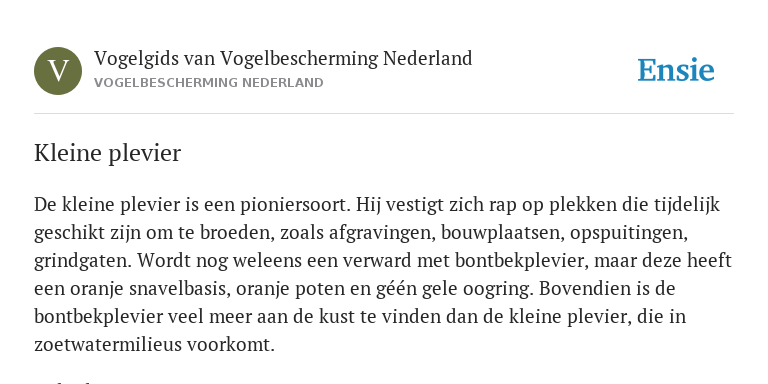Select the grey VOGELBESCHERMING NEDERLAND author label
The image size is (768, 384).
[x=209, y=83]
